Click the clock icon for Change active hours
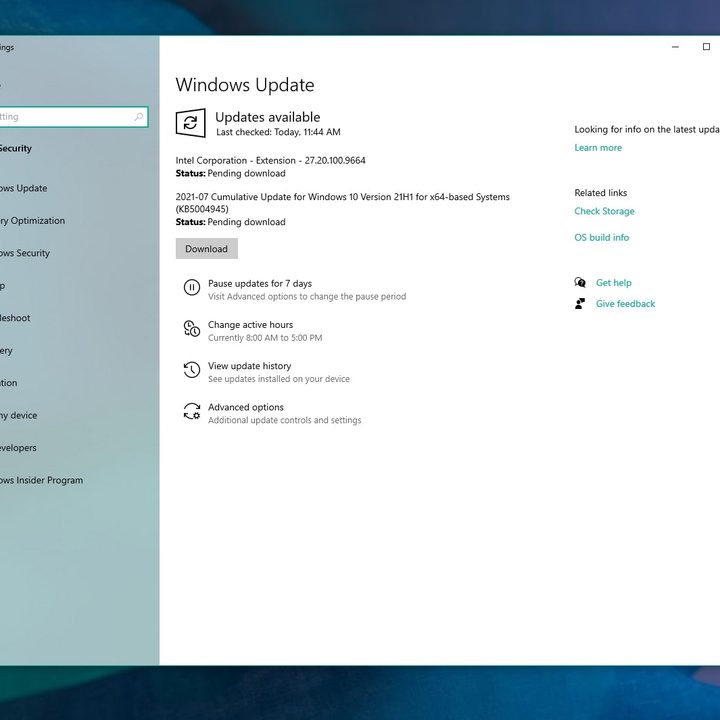 pos(191,329)
